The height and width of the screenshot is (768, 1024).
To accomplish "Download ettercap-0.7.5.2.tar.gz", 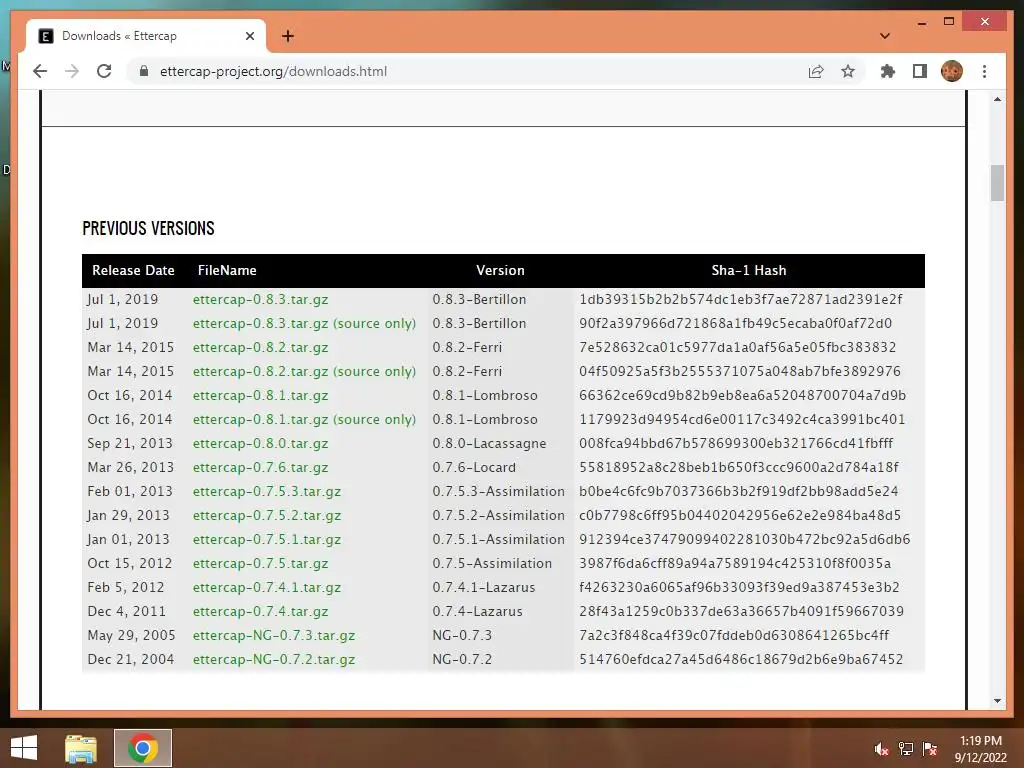I will tap(266, 515).
